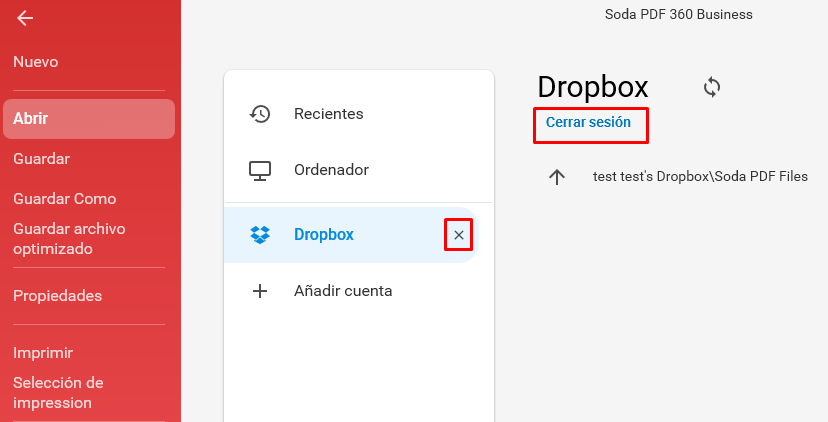
Task: Open Guardar Como option
Action: (x=64, y=199)
